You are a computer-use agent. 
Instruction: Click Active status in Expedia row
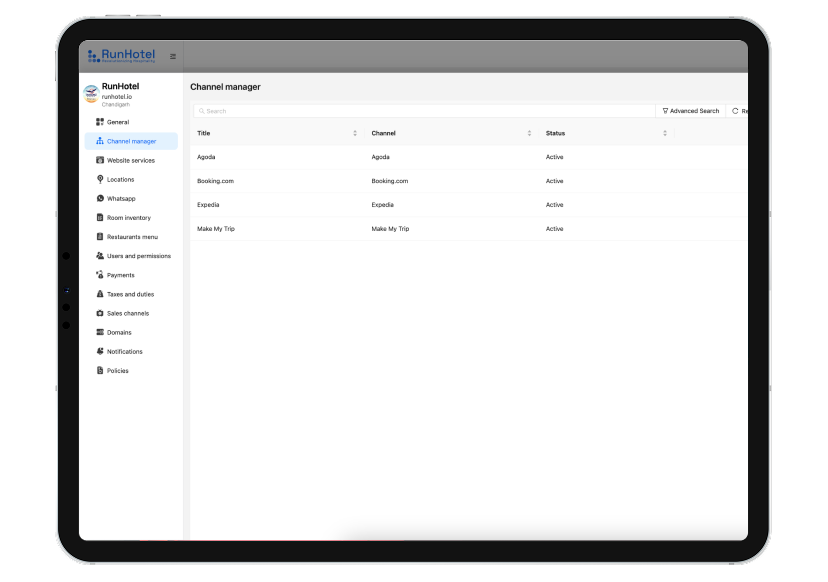tap(554, 204)
